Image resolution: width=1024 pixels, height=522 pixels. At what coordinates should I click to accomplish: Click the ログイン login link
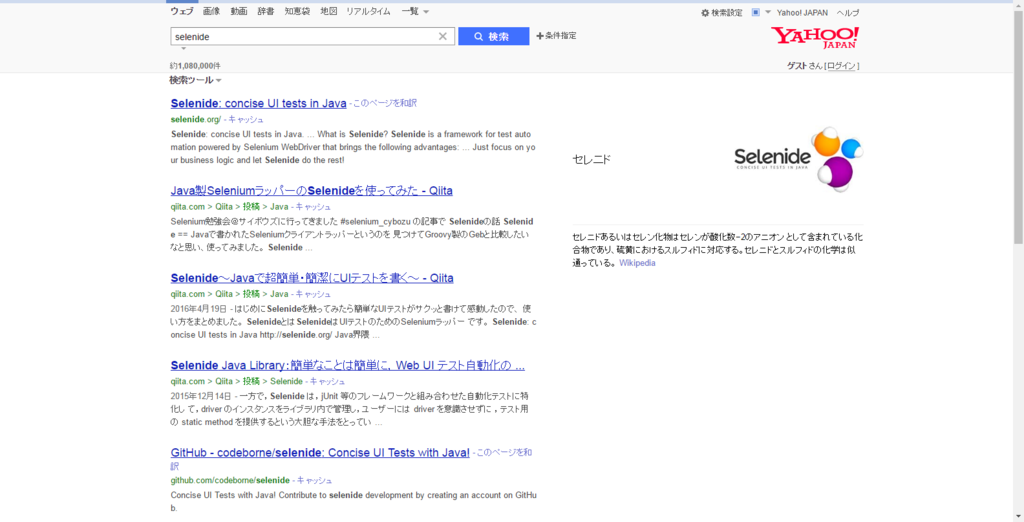click(841, 66)
